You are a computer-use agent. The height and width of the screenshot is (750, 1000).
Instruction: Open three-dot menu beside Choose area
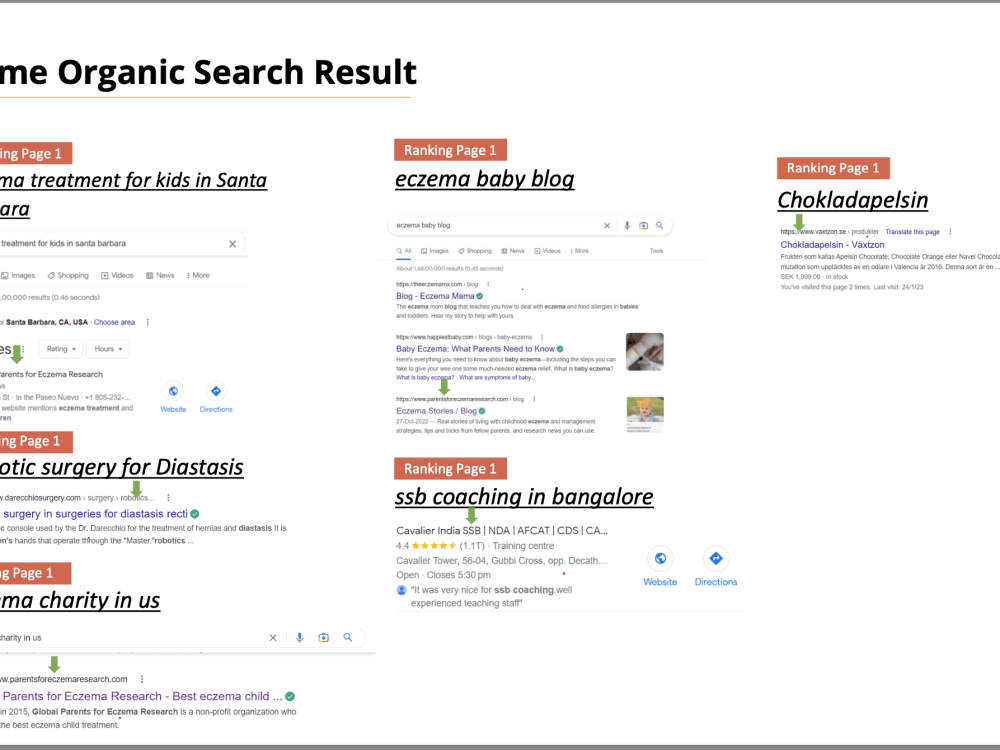pyautogui.click(x=148, y=322)
